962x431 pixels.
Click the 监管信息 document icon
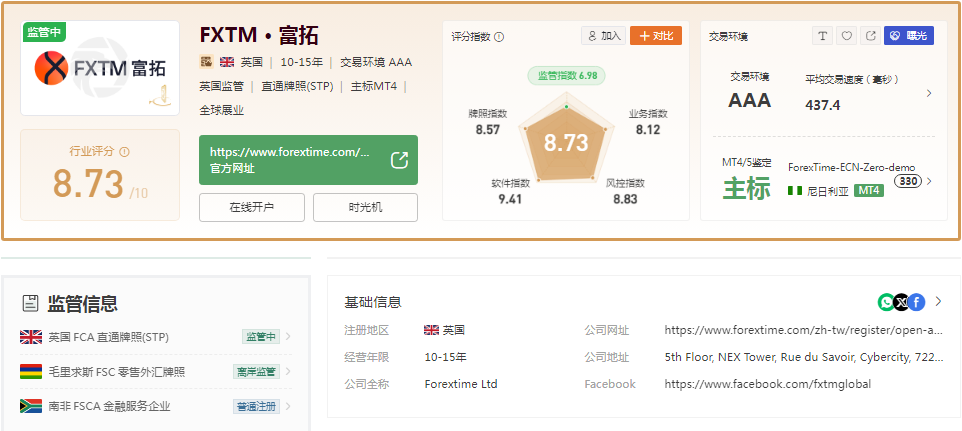[29, 303]
